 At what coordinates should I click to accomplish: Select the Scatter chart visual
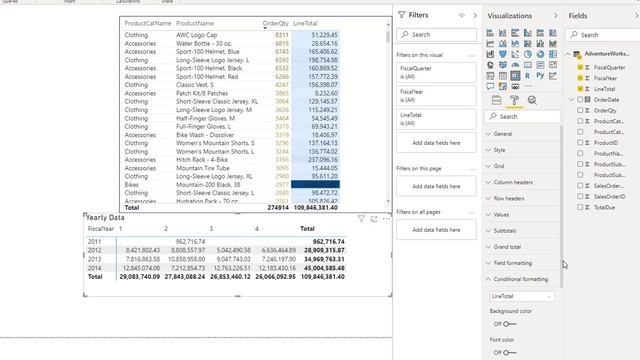pyautogui.click(x=515, y=54)
